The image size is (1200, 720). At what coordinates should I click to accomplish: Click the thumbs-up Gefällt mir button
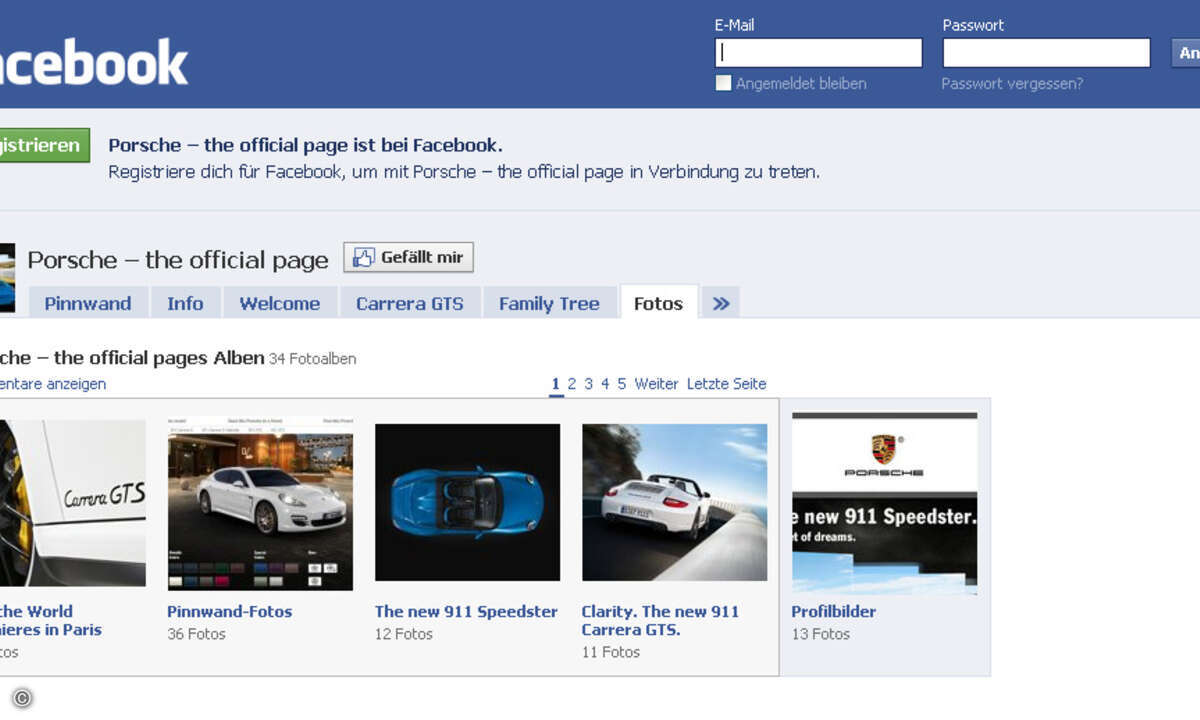coord(408,257)
